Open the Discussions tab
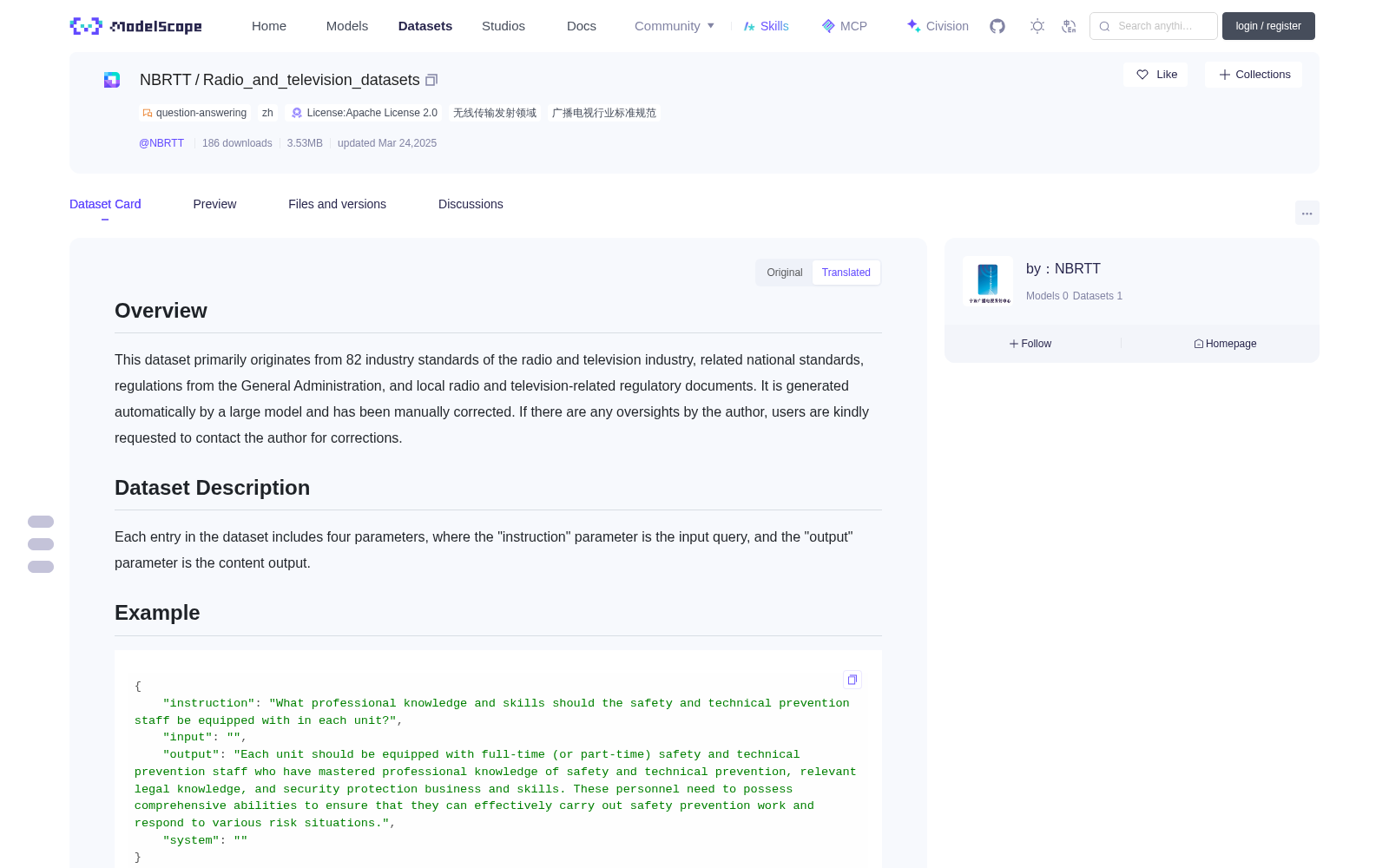 [x=471, y=204]
